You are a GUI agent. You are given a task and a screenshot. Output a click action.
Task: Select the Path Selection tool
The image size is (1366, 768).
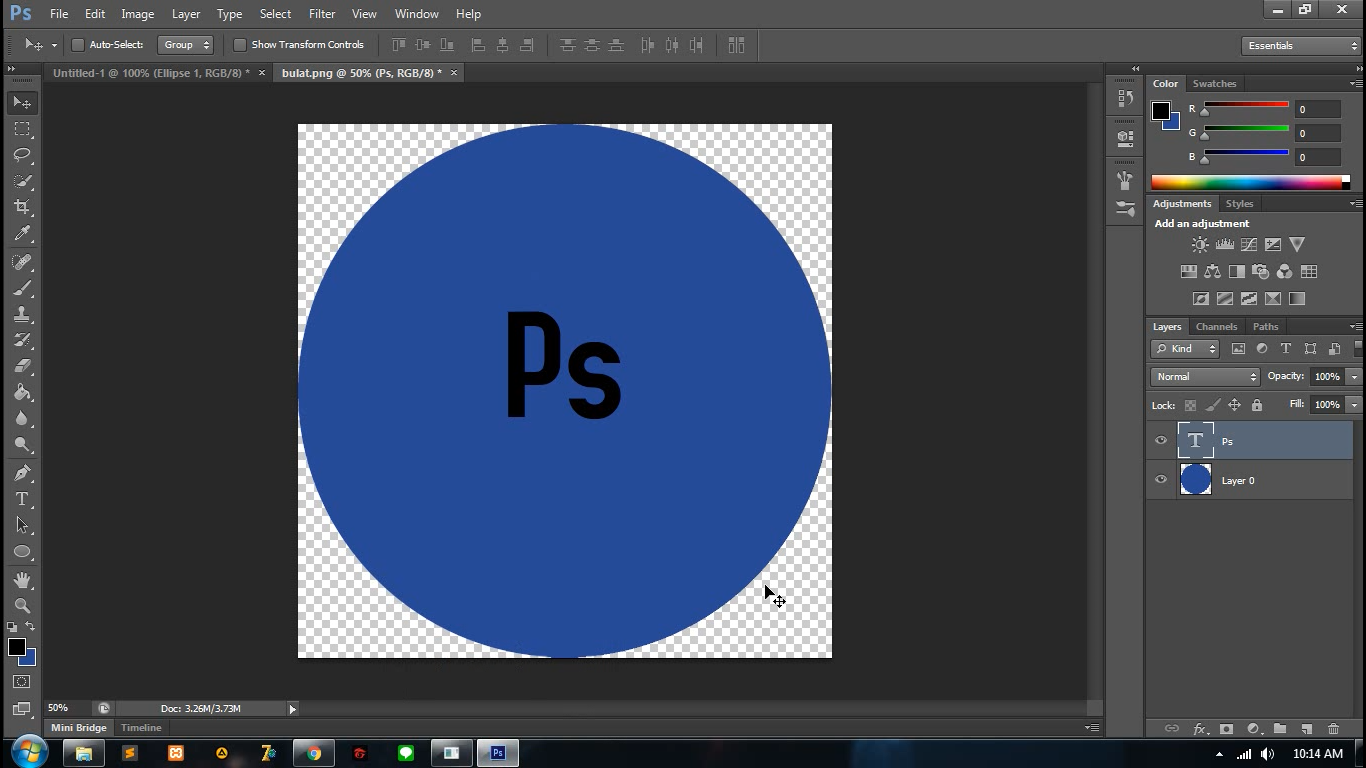pos(22,525)
